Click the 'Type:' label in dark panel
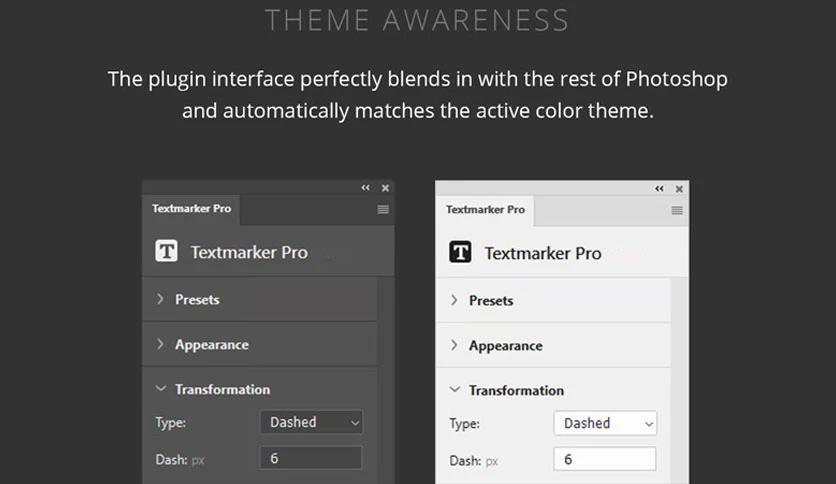This screenshot has width=836, height=484. pyautogui.click(x=171, y=423)
